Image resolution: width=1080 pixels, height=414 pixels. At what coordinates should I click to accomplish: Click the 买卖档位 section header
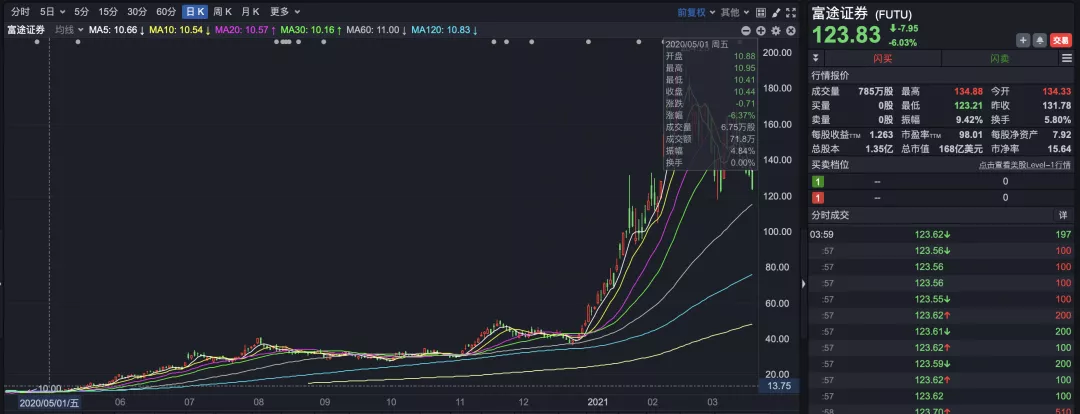coord(830,165)
